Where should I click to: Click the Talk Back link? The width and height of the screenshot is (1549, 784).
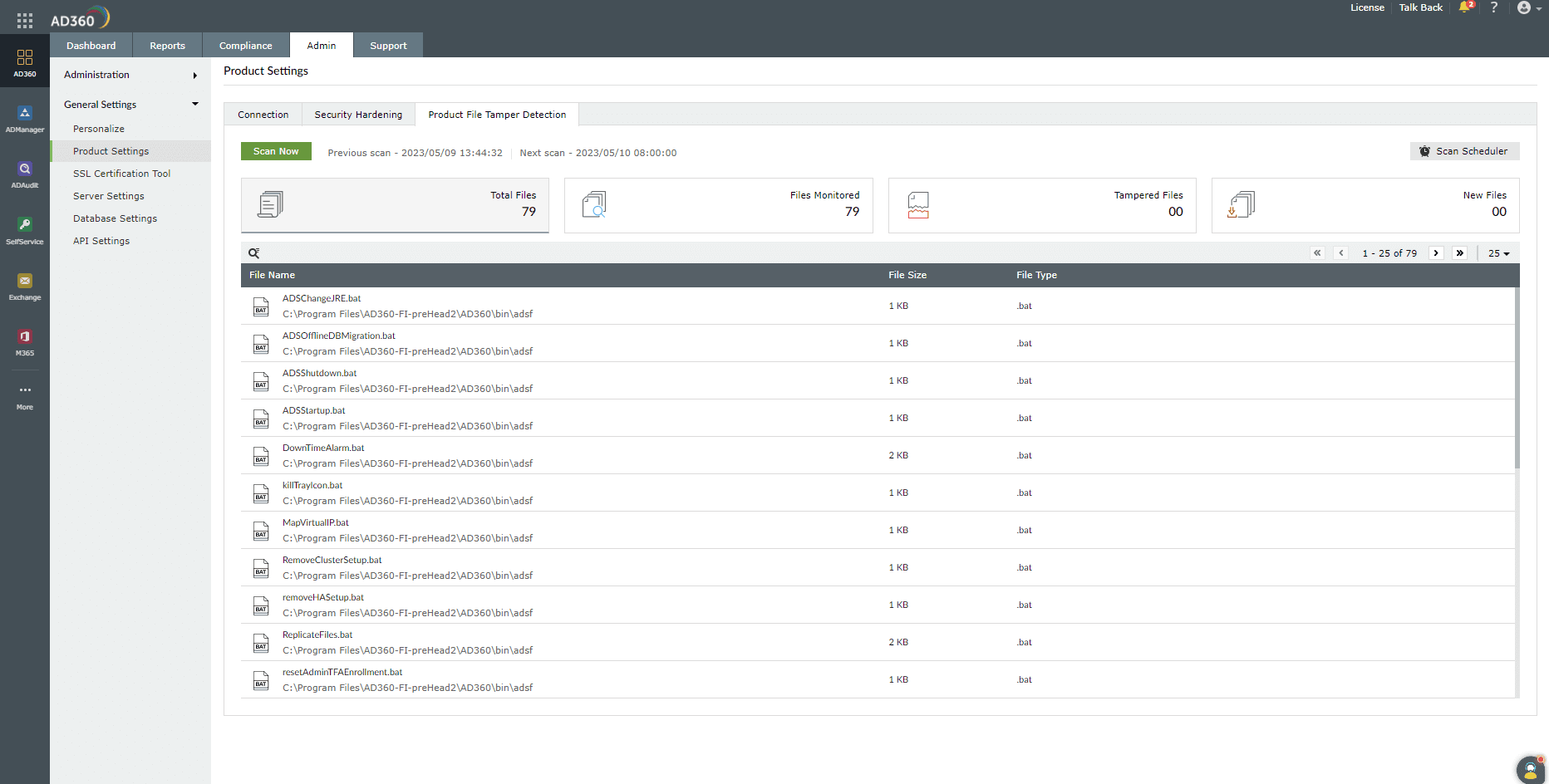coord(1421,7)
